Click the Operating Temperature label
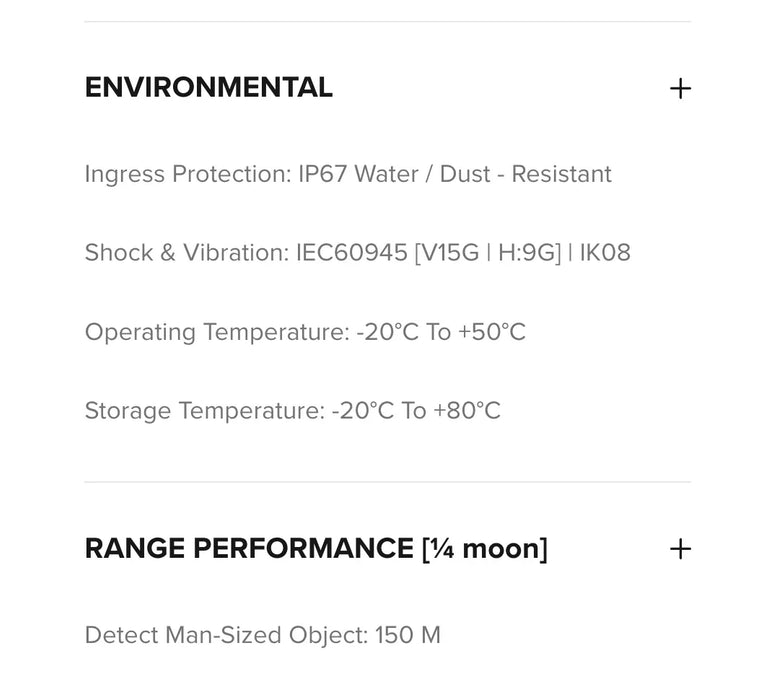Viewport: 769px width, 700px height. (216, 332)
